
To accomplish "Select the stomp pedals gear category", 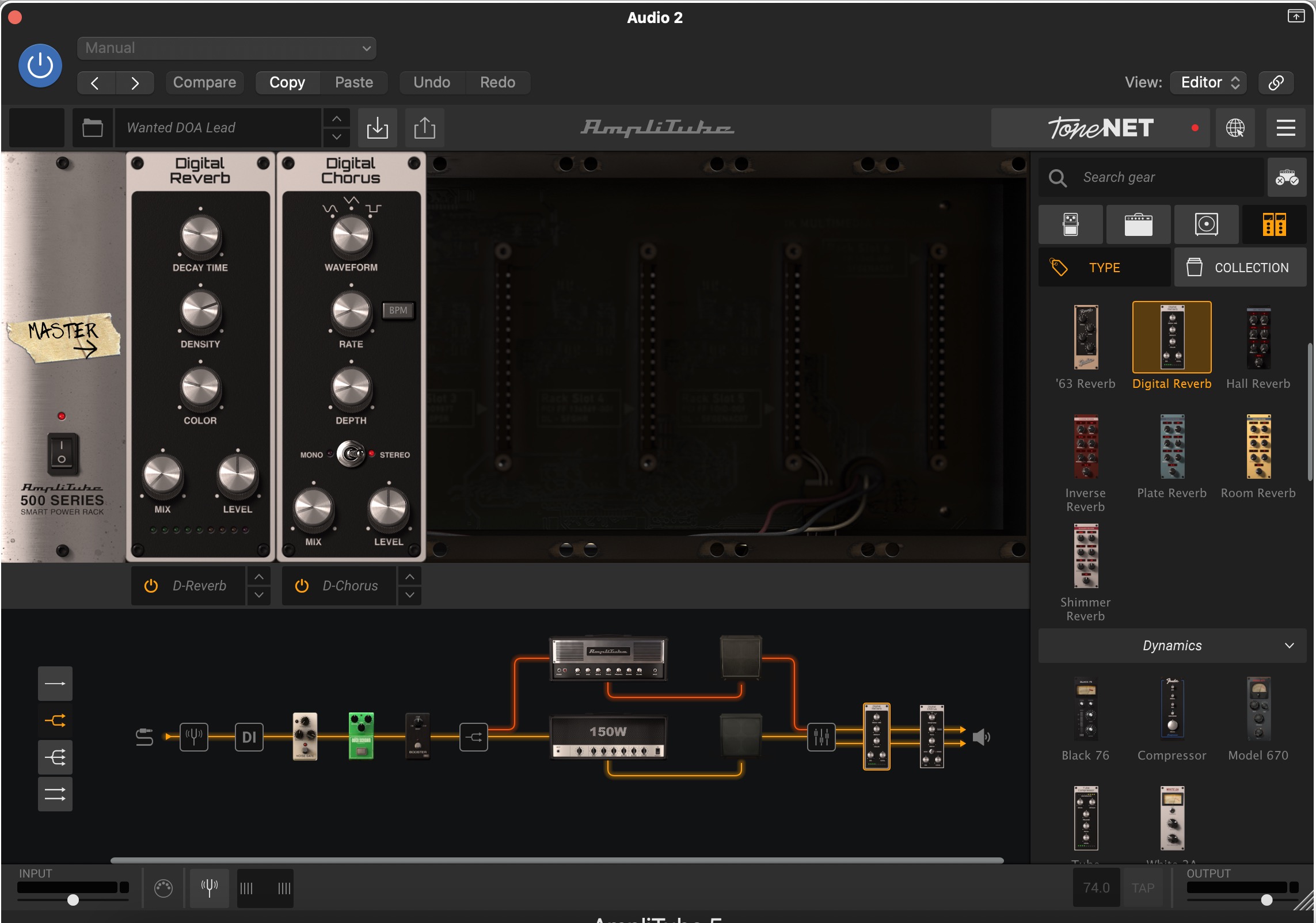I will coord(1071,224).
